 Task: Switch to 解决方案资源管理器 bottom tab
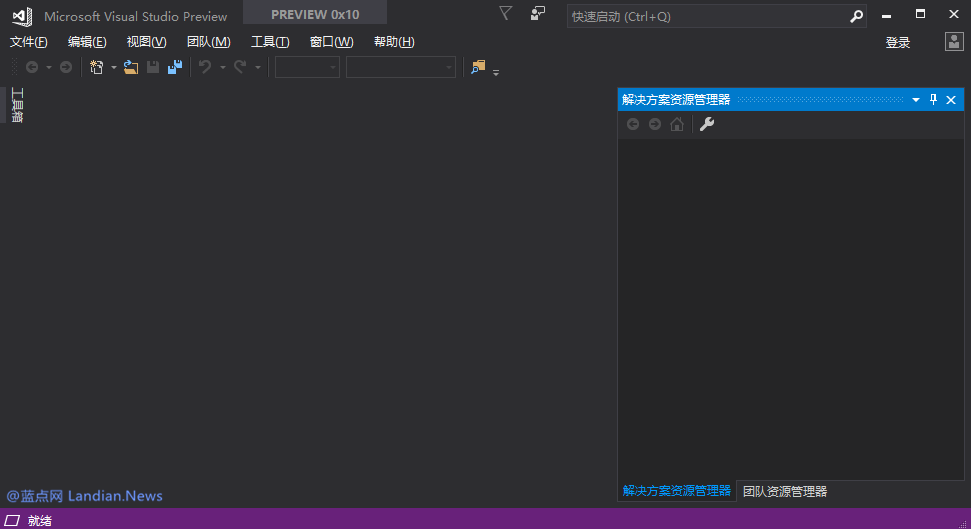click(x=677, y=491)
